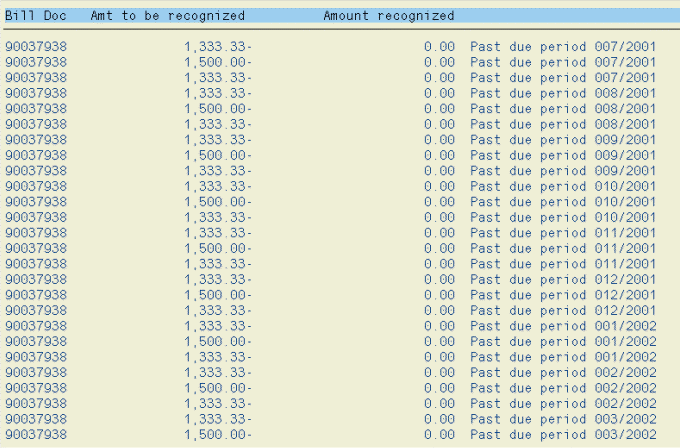The width and height of the screenshot is (680, 448).
Task: Select the 1,500.00- amount for period 002/2002
Action: pyautogui.click(x=218, y=388)
